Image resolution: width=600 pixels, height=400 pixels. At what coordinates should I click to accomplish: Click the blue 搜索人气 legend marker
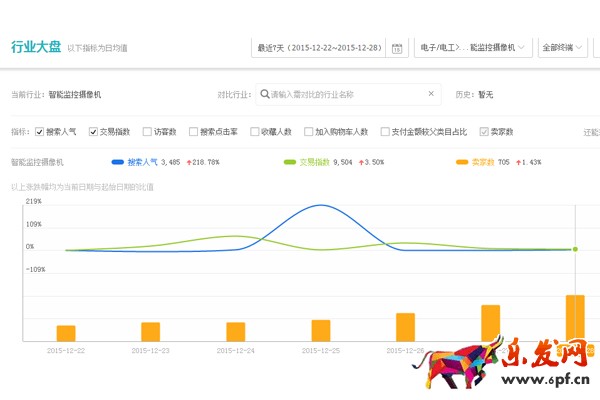click(118, 161)
